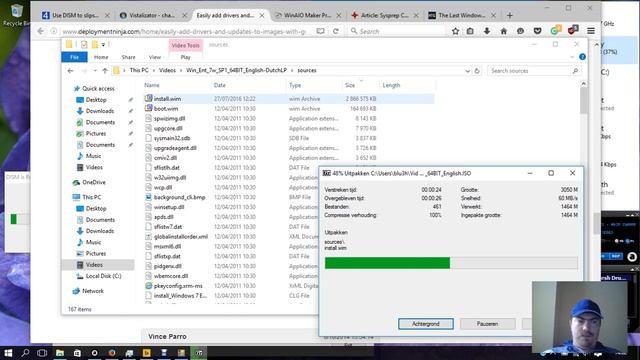Switch to Use DSM to slips tab
Image resolution: width=640 pixels, height=360 pixels.
coord(76,16)
